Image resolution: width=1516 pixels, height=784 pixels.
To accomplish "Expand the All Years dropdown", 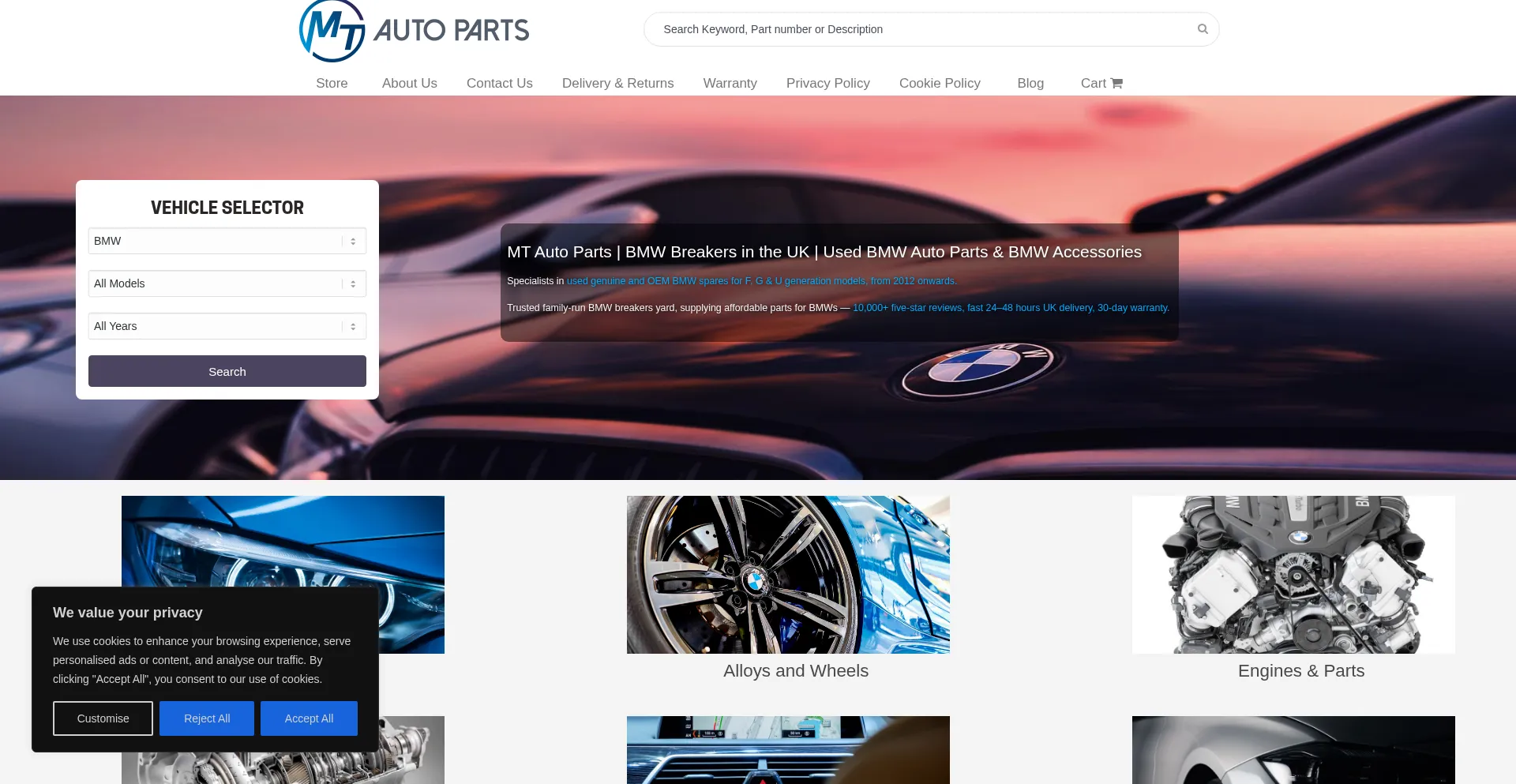I will tap(227, 326).
